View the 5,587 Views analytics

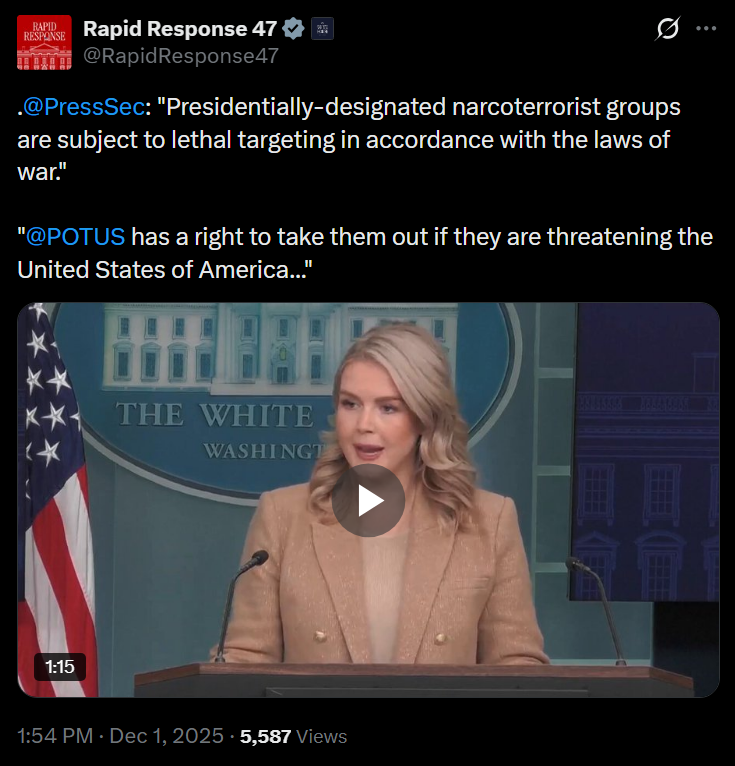tap(294, 736)
